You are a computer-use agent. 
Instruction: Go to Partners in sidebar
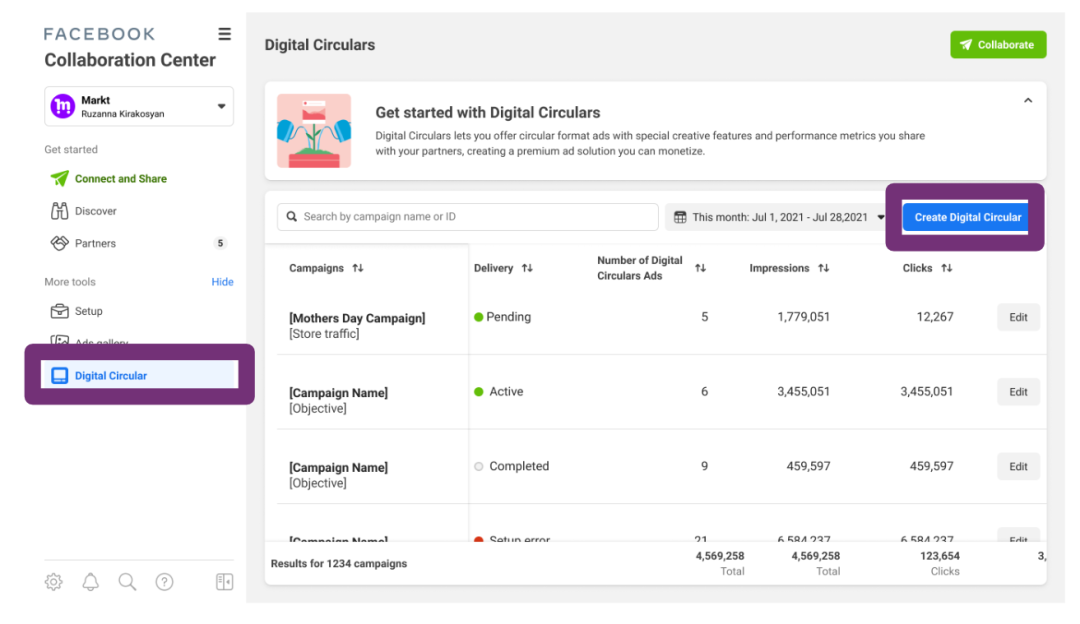coord(95,243)
